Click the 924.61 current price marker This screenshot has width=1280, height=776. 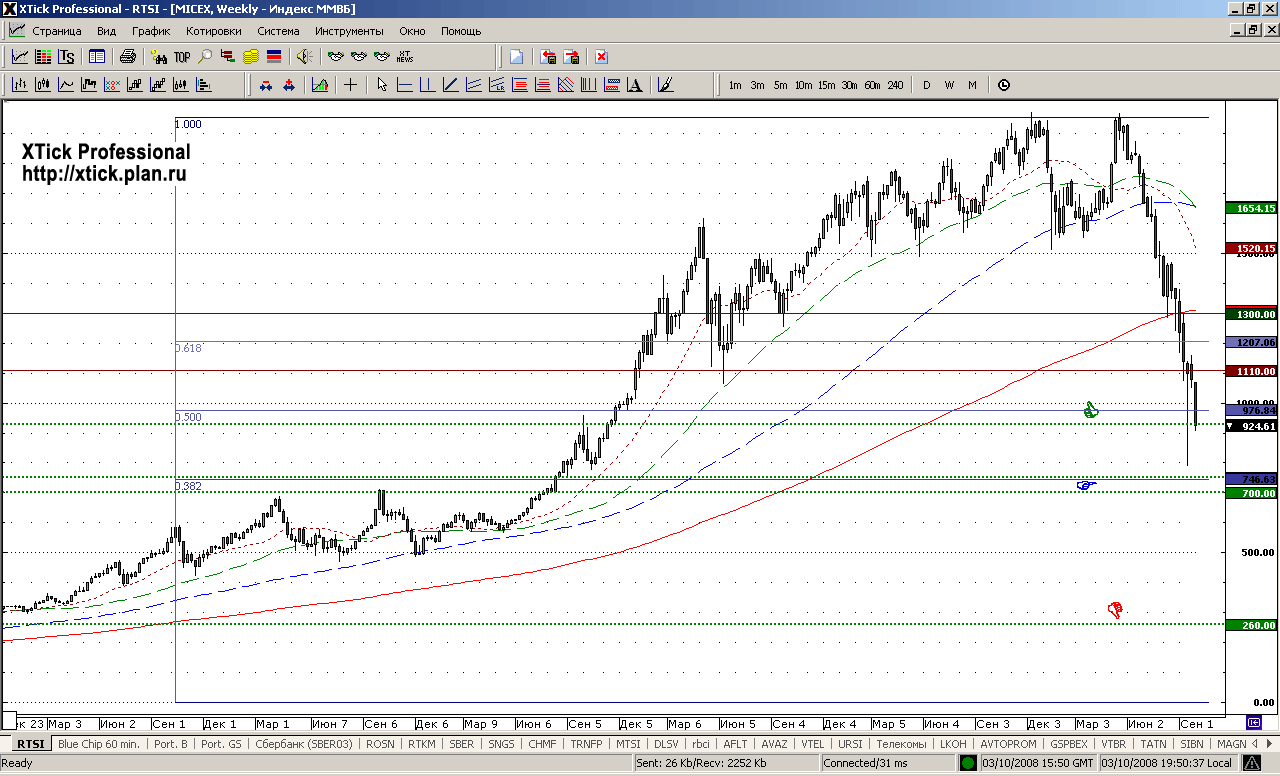click(1251, 425)
